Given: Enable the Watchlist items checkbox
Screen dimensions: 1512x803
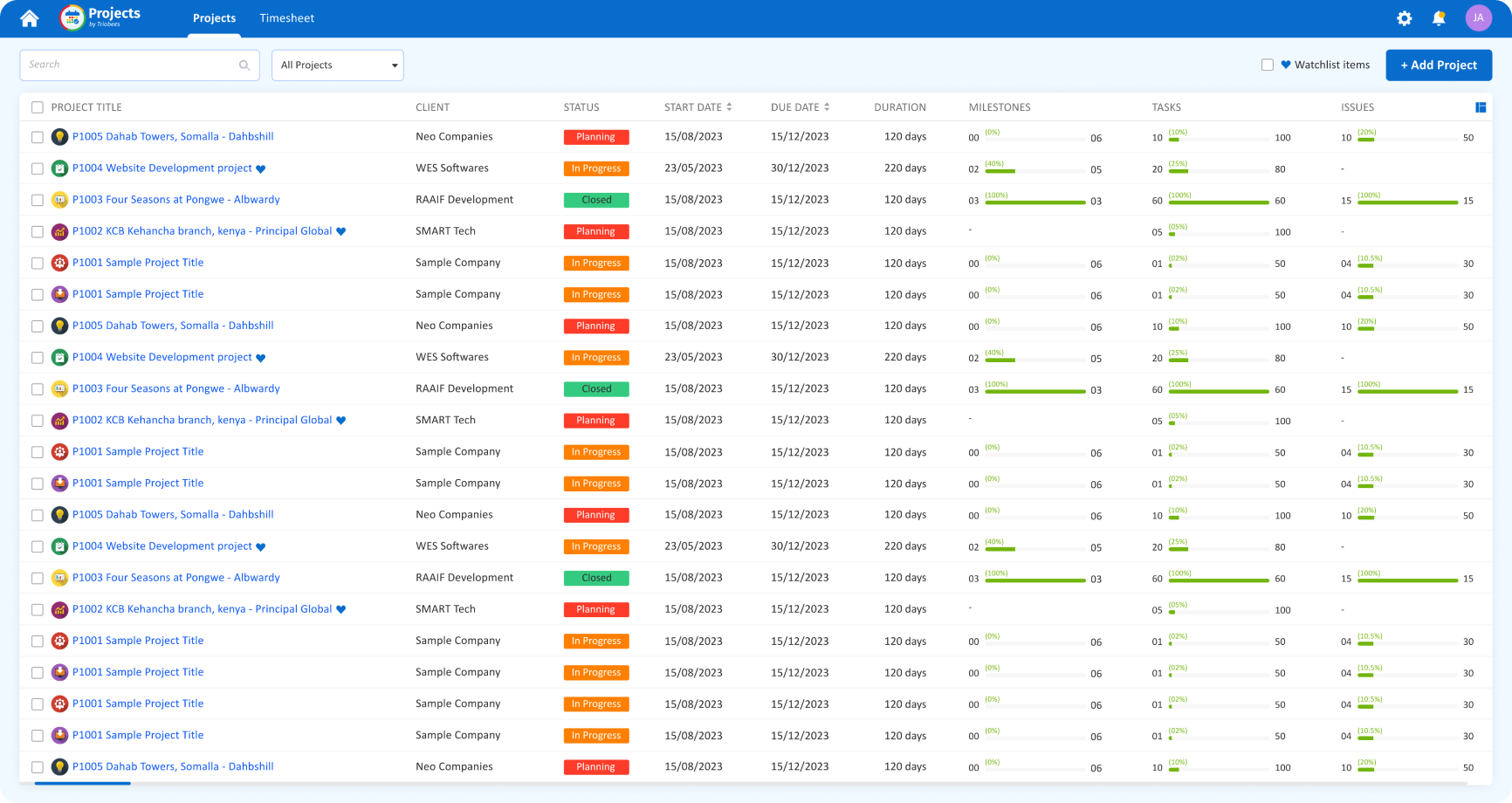Looking at the screenshot, I should click(1268, 65).
